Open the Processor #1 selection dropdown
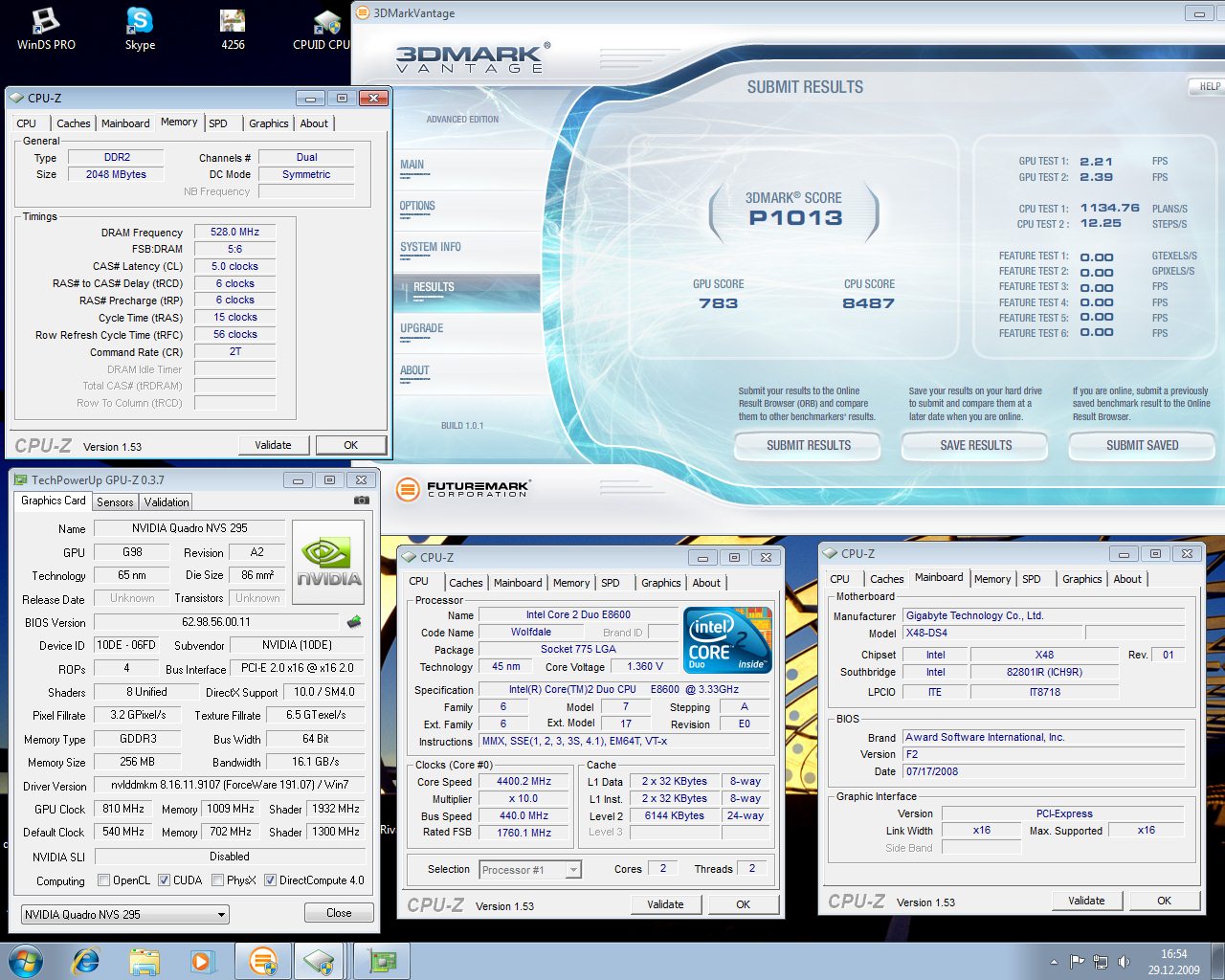Viewport: 1225px width, 980px height. tap(530, 870)
